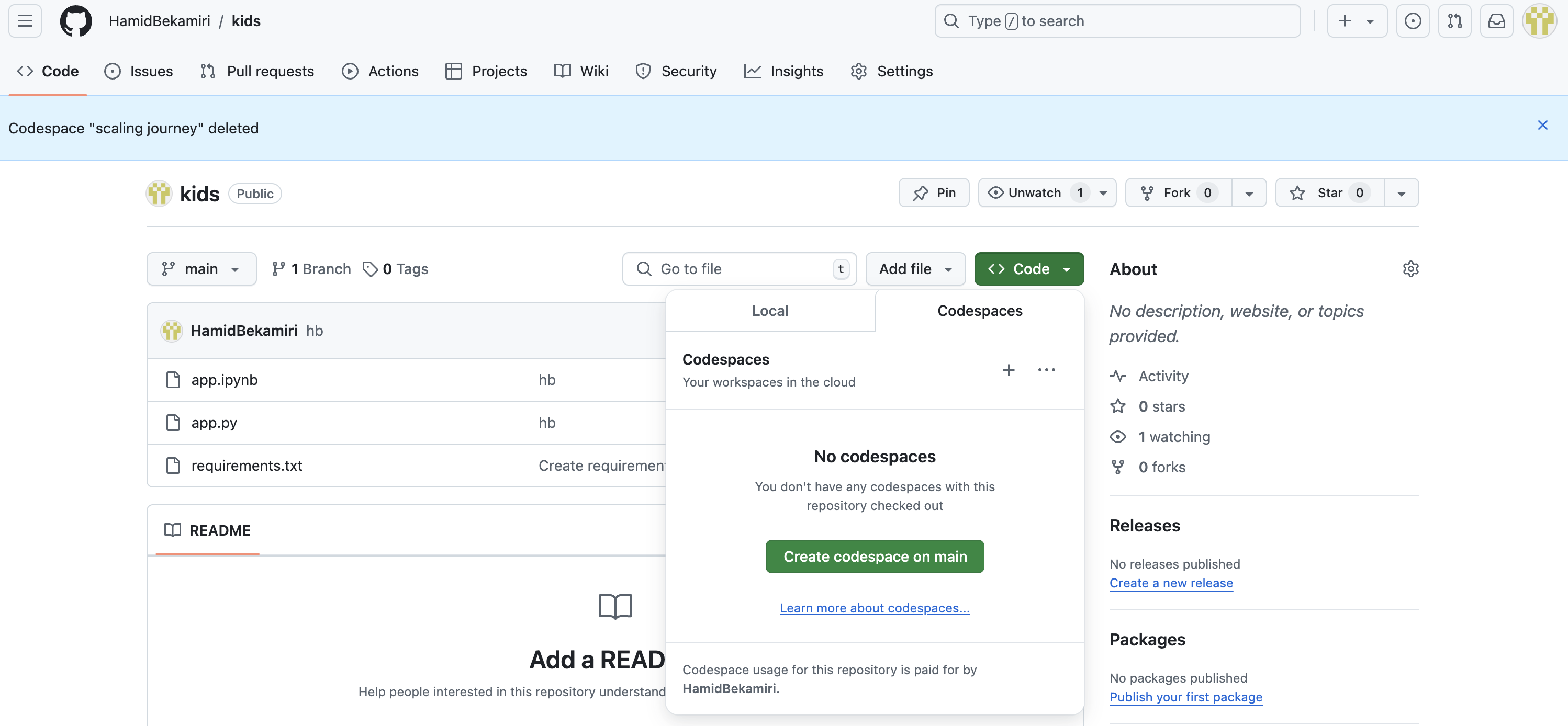Star the kids repository
Viewport: 1568px width, 726px height.
[x=1330, y=193]
